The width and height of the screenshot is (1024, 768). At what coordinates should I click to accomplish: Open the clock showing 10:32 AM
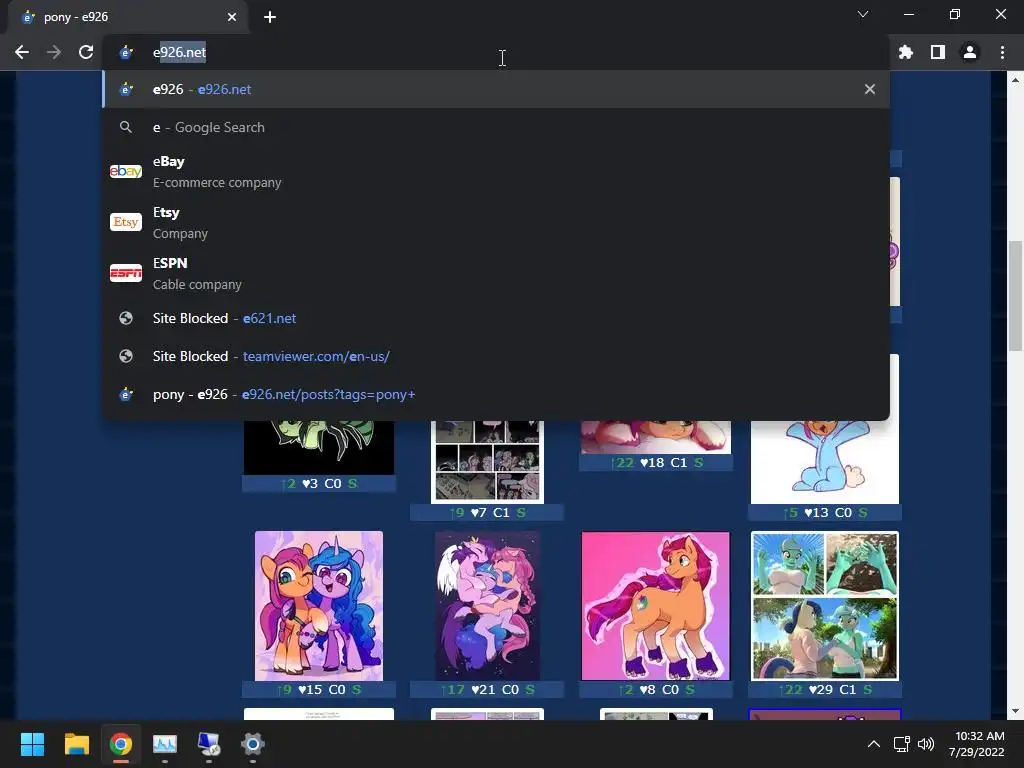pos(977,744)
